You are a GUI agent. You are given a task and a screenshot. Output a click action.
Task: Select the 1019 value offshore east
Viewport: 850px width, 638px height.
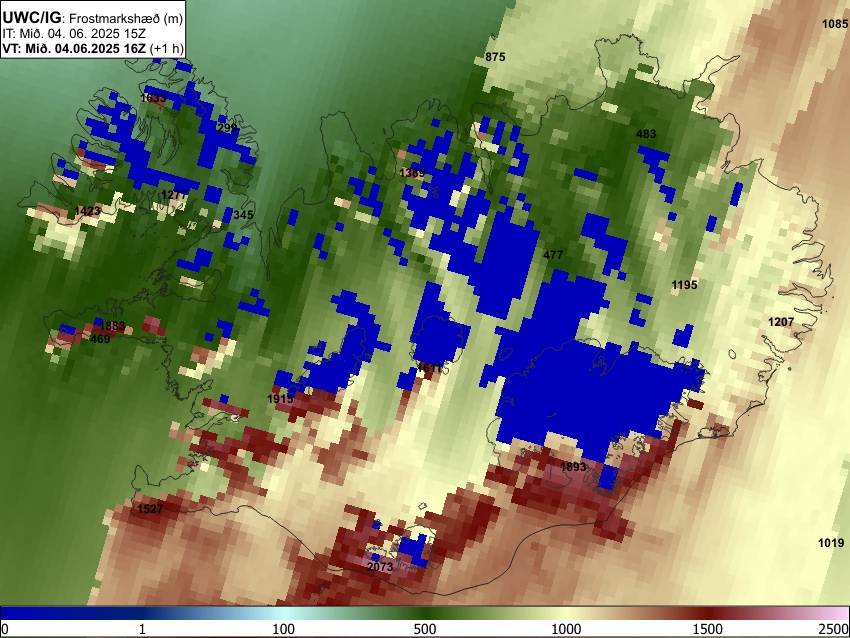[x=831, y=543]
